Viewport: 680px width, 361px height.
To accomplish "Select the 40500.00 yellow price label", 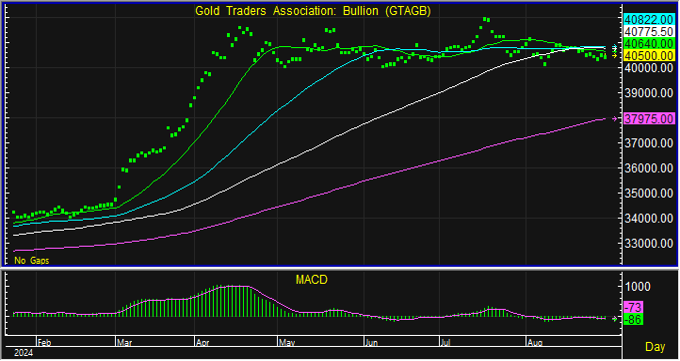I will pyautogui.click(x=649, y=56).
